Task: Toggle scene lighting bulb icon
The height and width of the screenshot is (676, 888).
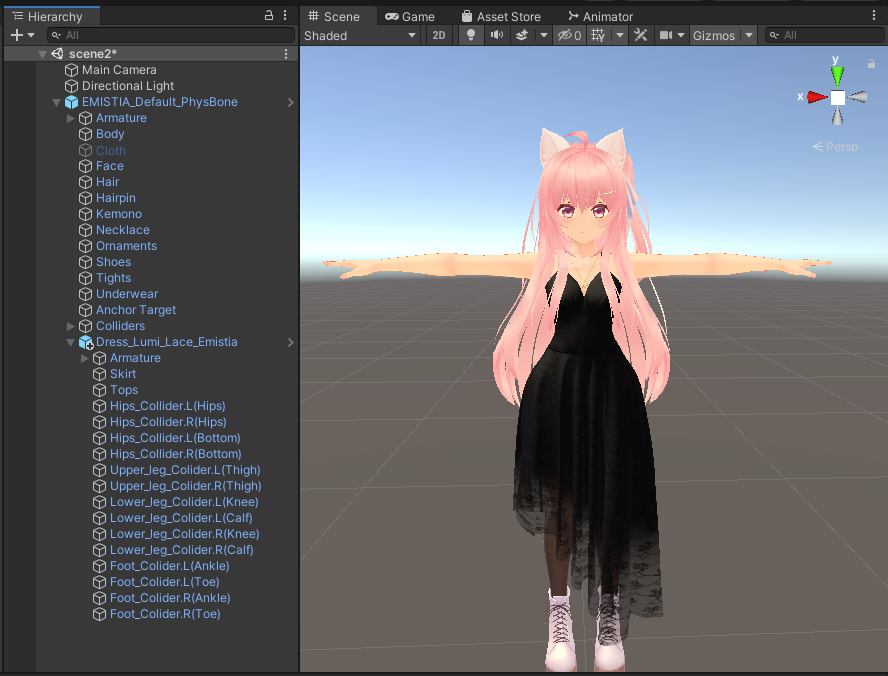Action: 470,35
